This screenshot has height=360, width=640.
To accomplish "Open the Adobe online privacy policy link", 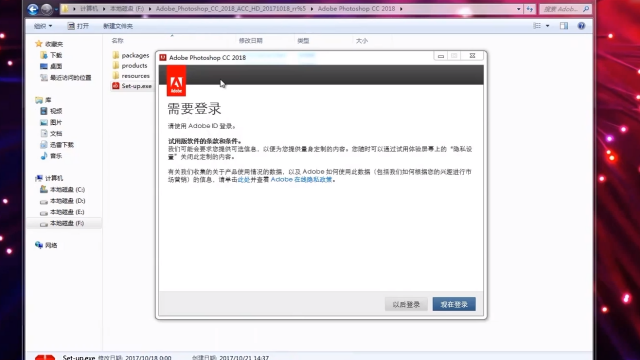I will click(x=301, y=180).
